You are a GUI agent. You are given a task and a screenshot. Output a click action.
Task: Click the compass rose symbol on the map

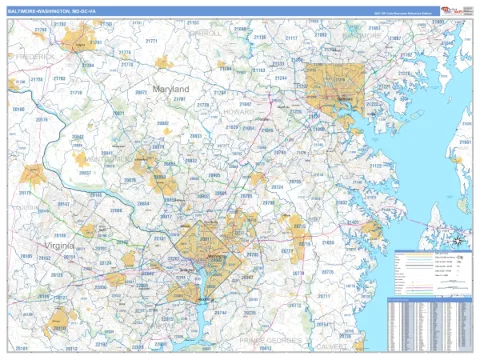[458, 241]
